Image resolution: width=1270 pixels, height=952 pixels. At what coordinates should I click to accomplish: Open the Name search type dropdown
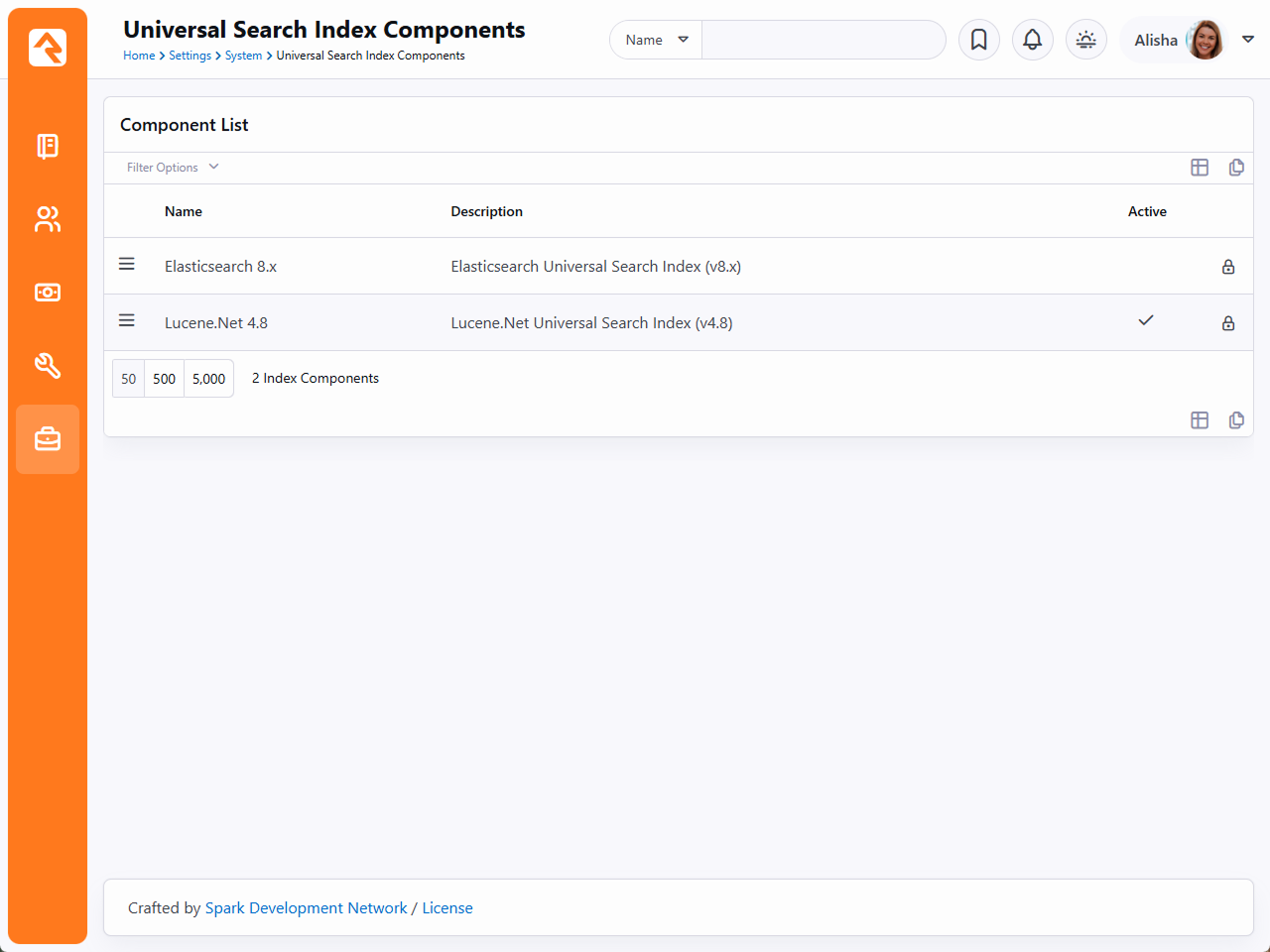(x=656, y=40)
